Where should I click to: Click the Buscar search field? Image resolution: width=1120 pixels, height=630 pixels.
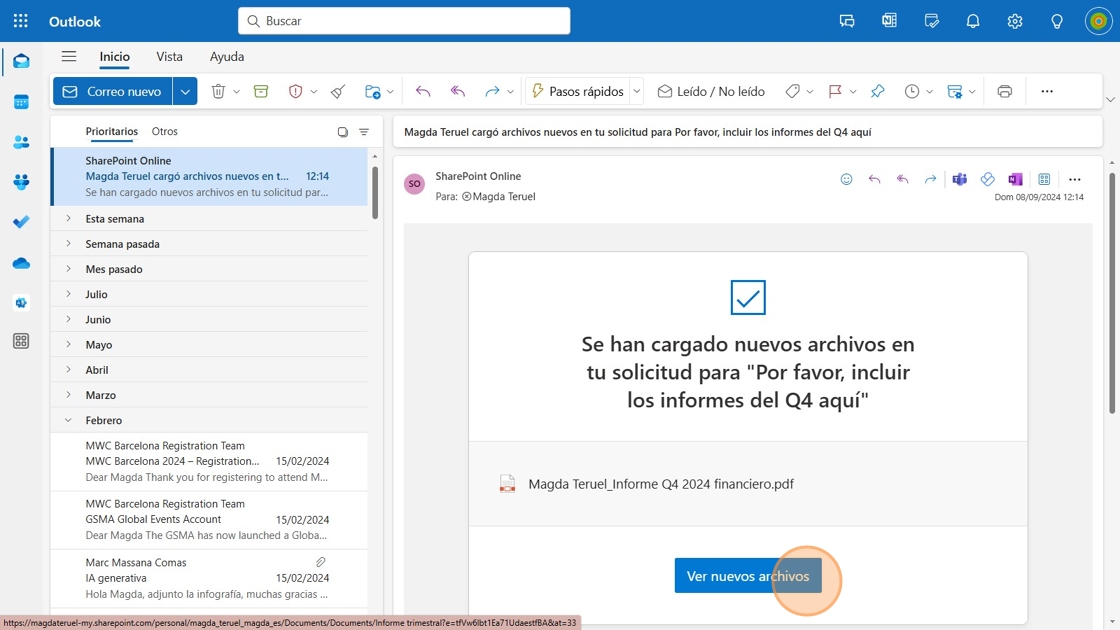(404, 21)
